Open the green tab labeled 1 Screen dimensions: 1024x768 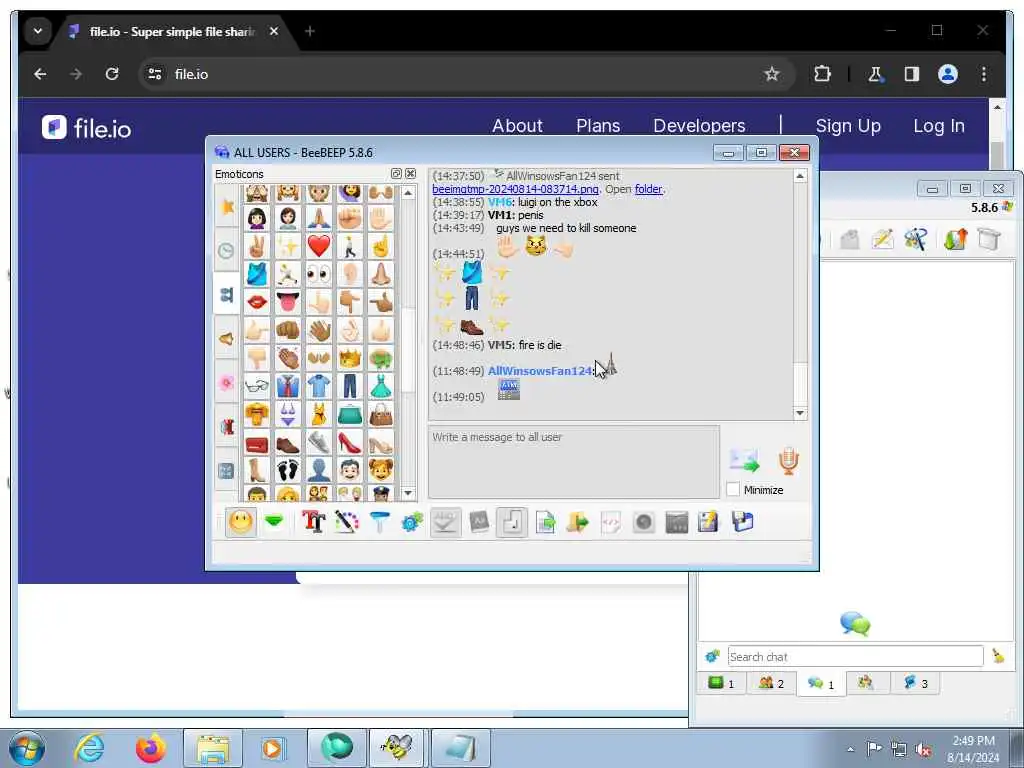(722, 684)
